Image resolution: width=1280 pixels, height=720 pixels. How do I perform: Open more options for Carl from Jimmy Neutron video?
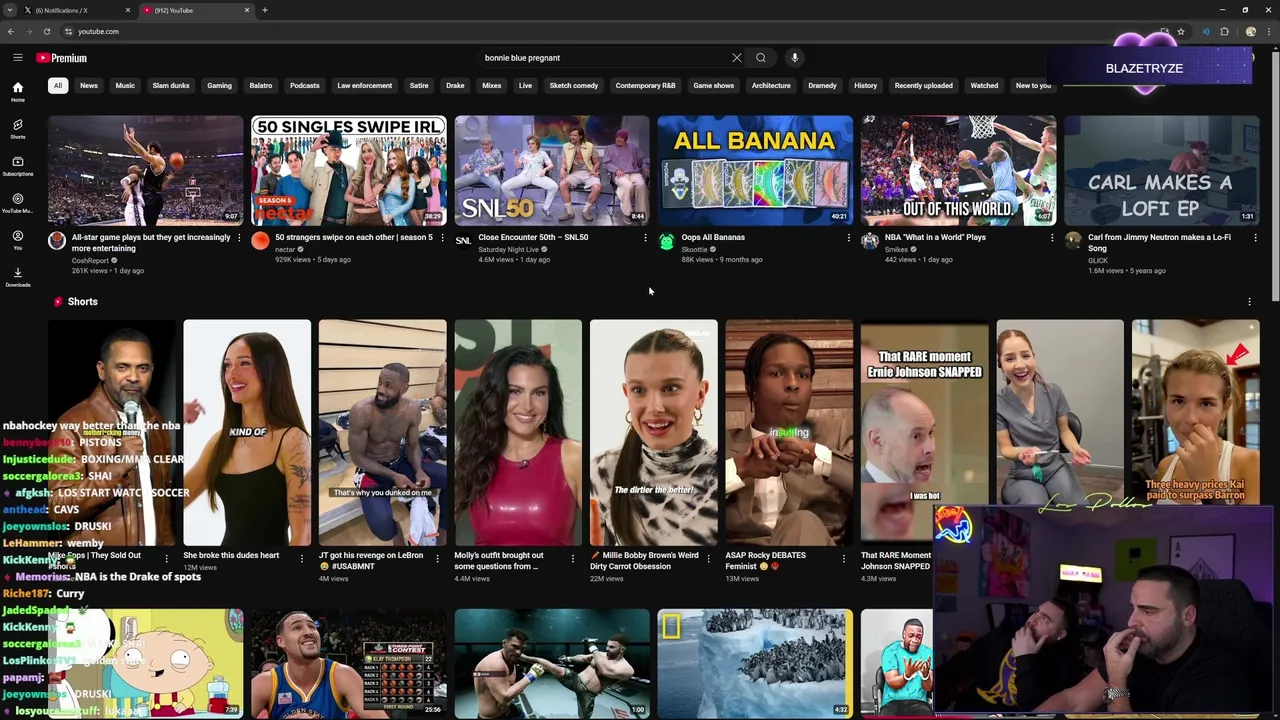[x=1255, y=238]
